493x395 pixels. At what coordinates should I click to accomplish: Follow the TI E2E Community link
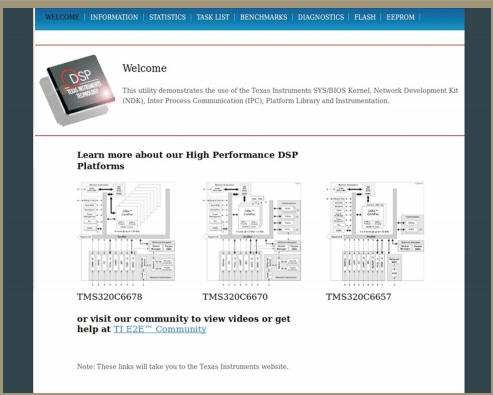pyautogui.click(x=160, y=329)
